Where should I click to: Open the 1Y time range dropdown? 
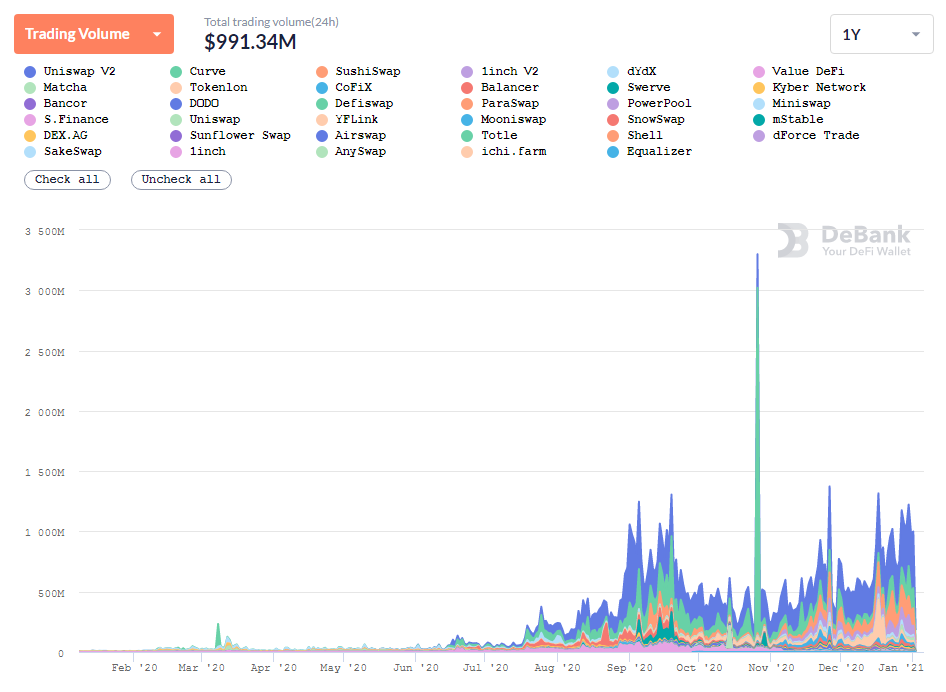coord(881,34)
